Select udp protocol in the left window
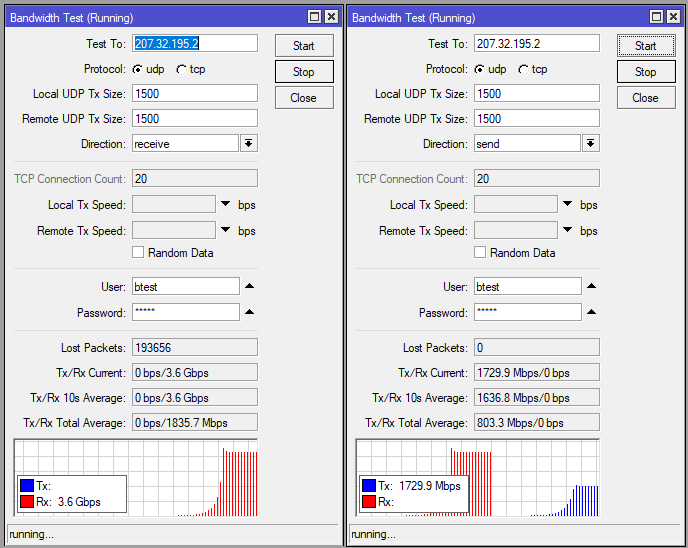Viewport: 688px width, 548px height. [138, 70]
